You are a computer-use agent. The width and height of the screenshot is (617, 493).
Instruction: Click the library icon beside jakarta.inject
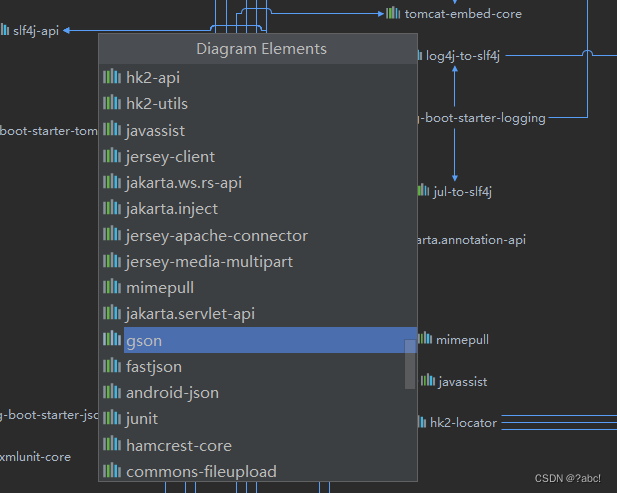[112, 208]
